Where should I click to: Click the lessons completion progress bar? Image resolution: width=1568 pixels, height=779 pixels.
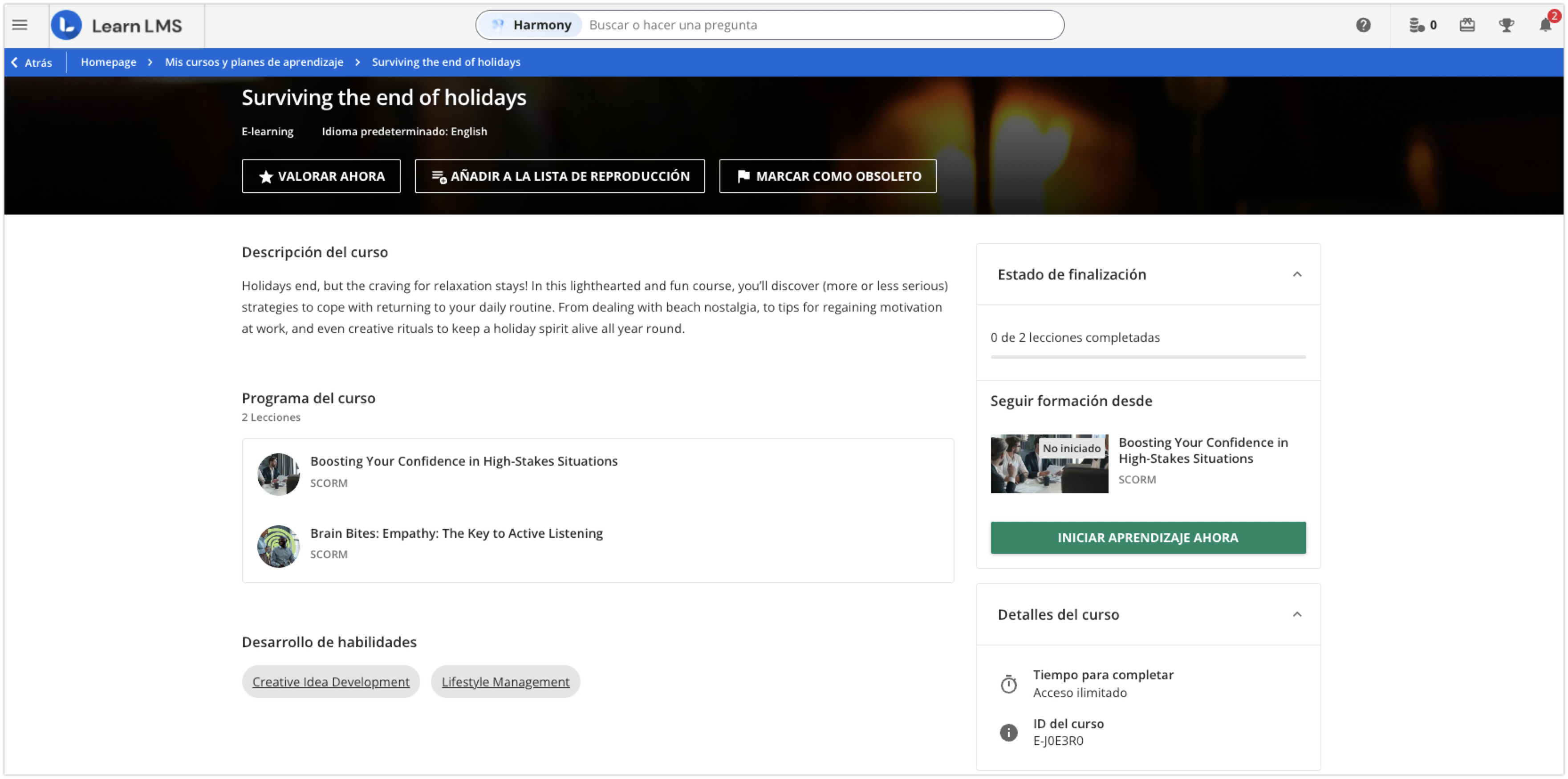pos(1147,357)
